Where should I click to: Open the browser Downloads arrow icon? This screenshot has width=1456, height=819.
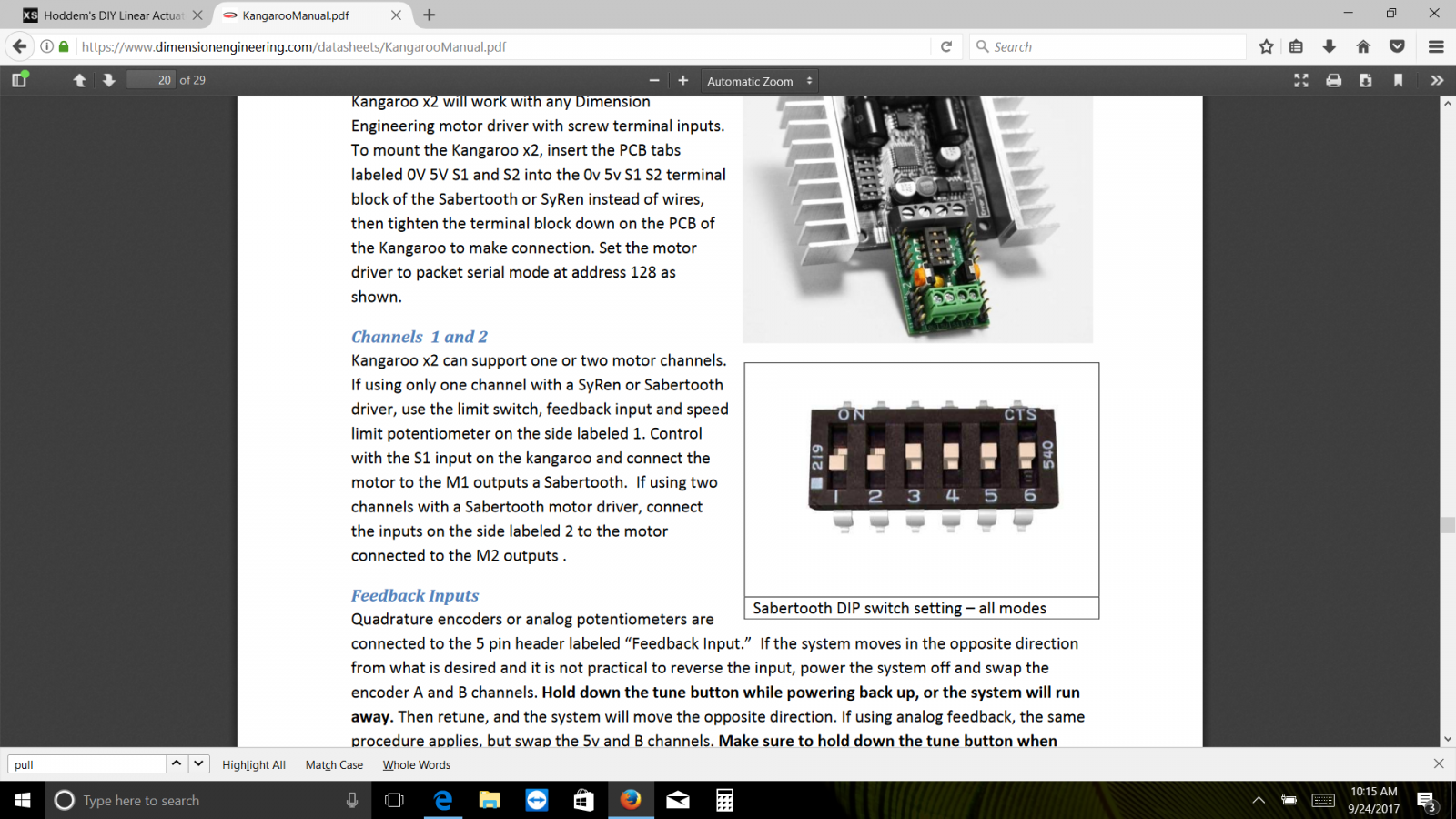tap(1330, 46)
